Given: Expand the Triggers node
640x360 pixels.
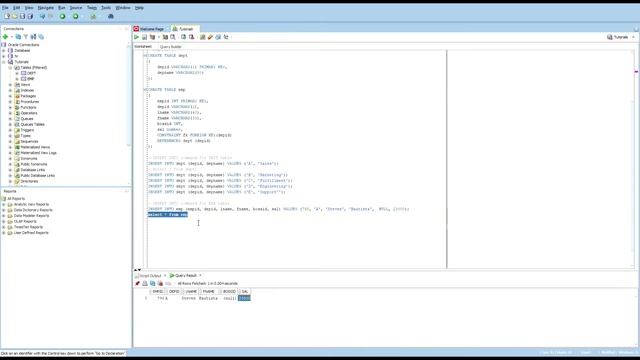Looking at the screenshot, I should [x=11, y=130].
